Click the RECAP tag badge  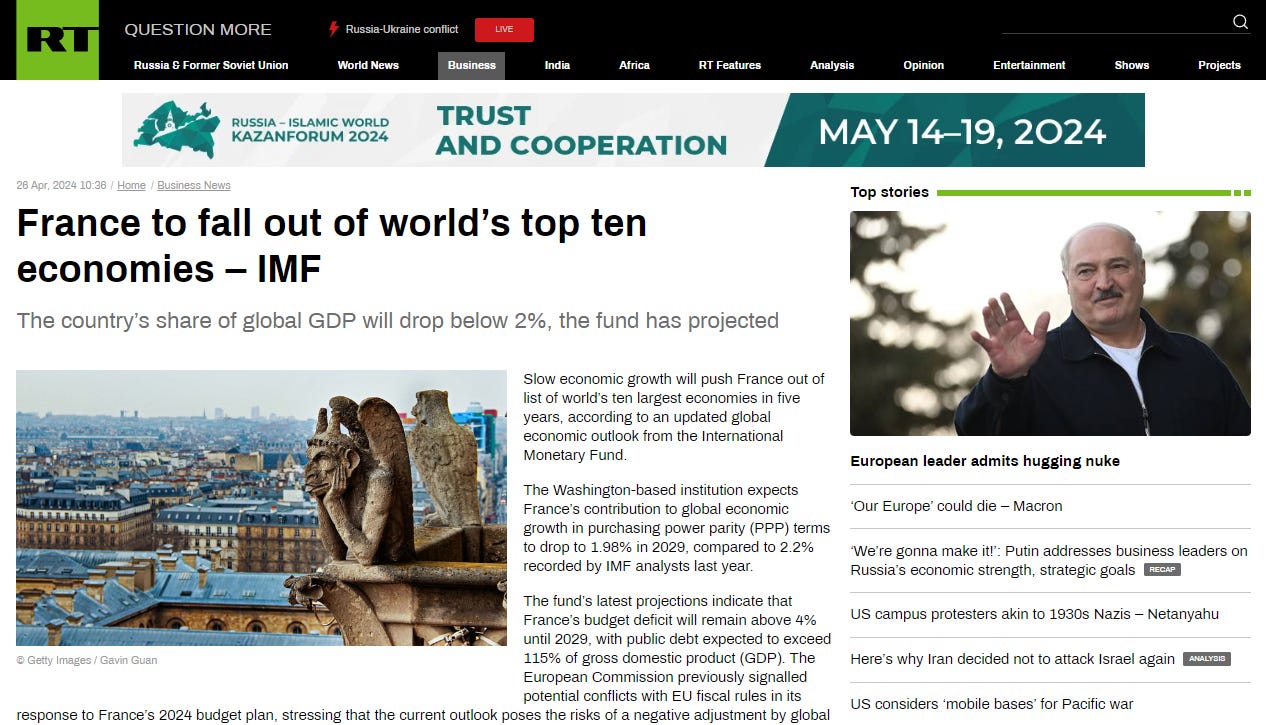pos(1162,570)
